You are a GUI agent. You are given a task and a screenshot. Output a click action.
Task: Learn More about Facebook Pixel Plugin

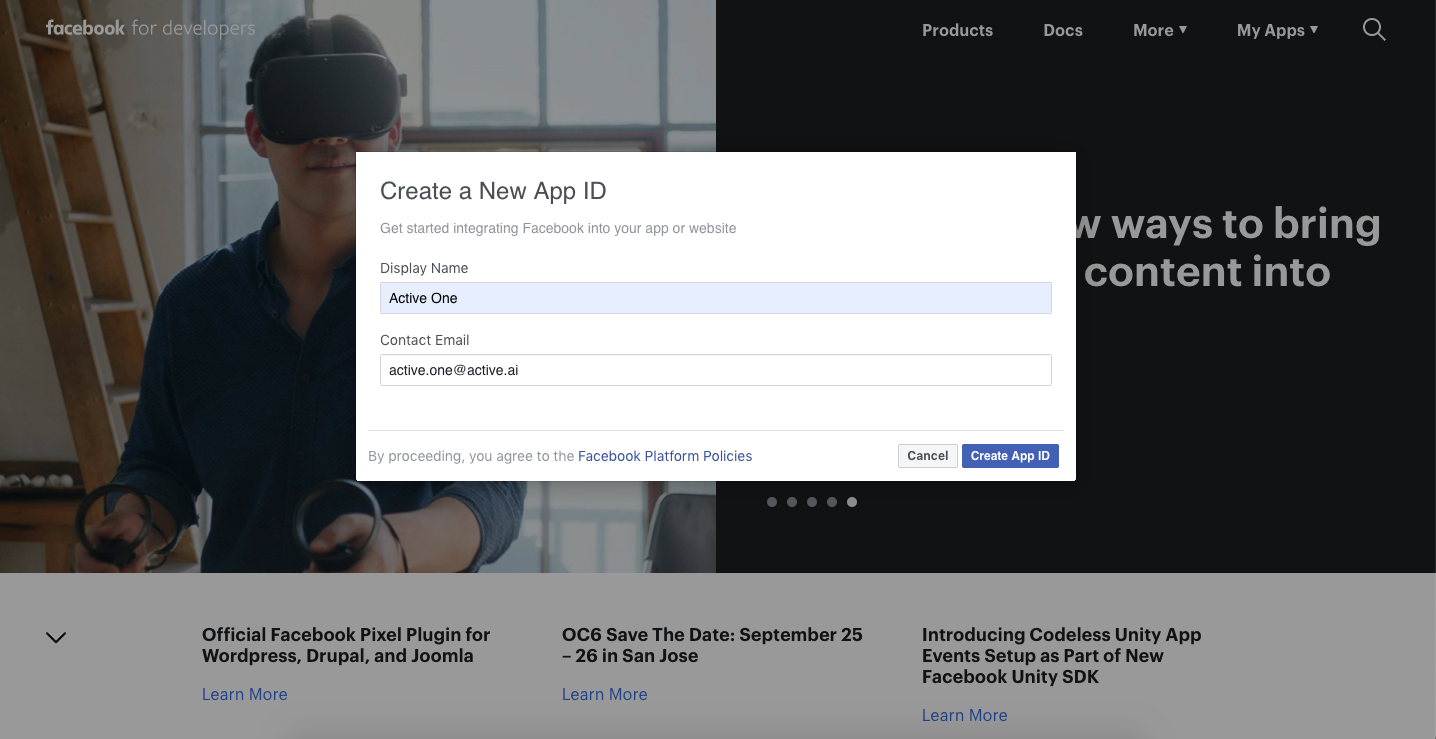(x=245, y=694)
